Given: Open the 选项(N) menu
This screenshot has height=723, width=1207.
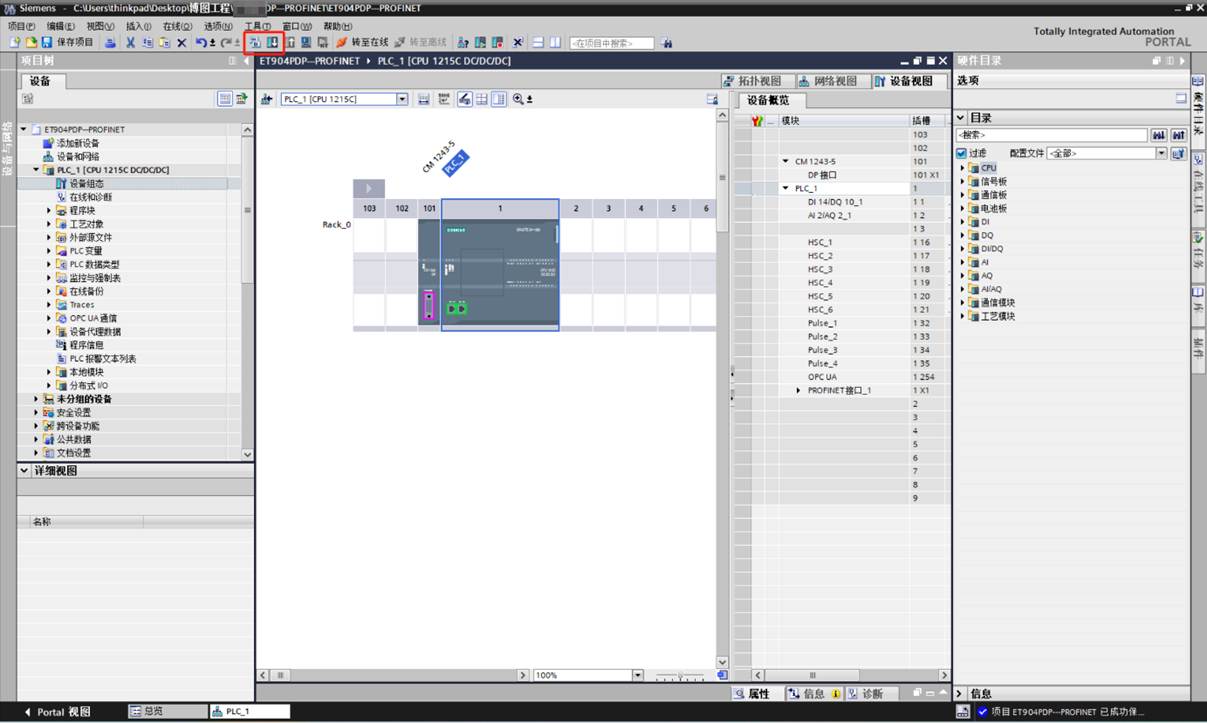Looking at the screenshot, I should [218, 26].
